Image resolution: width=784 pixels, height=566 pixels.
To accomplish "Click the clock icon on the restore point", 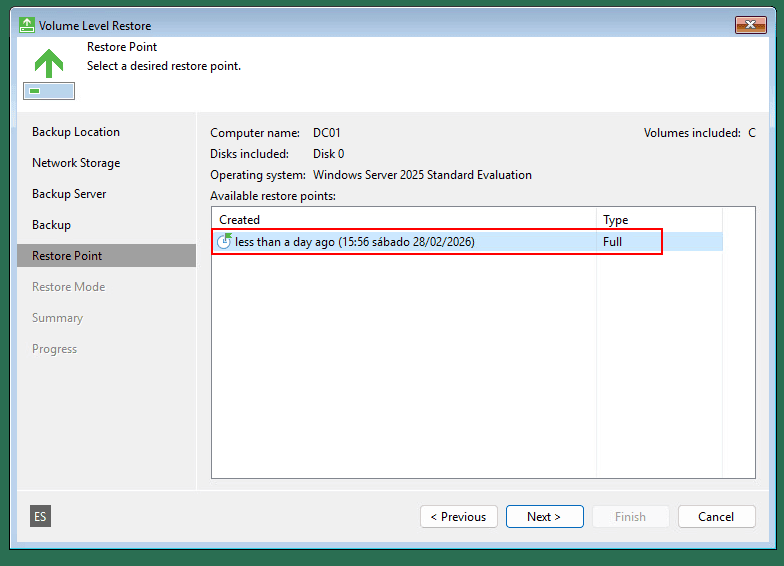I will click(224, 242).
